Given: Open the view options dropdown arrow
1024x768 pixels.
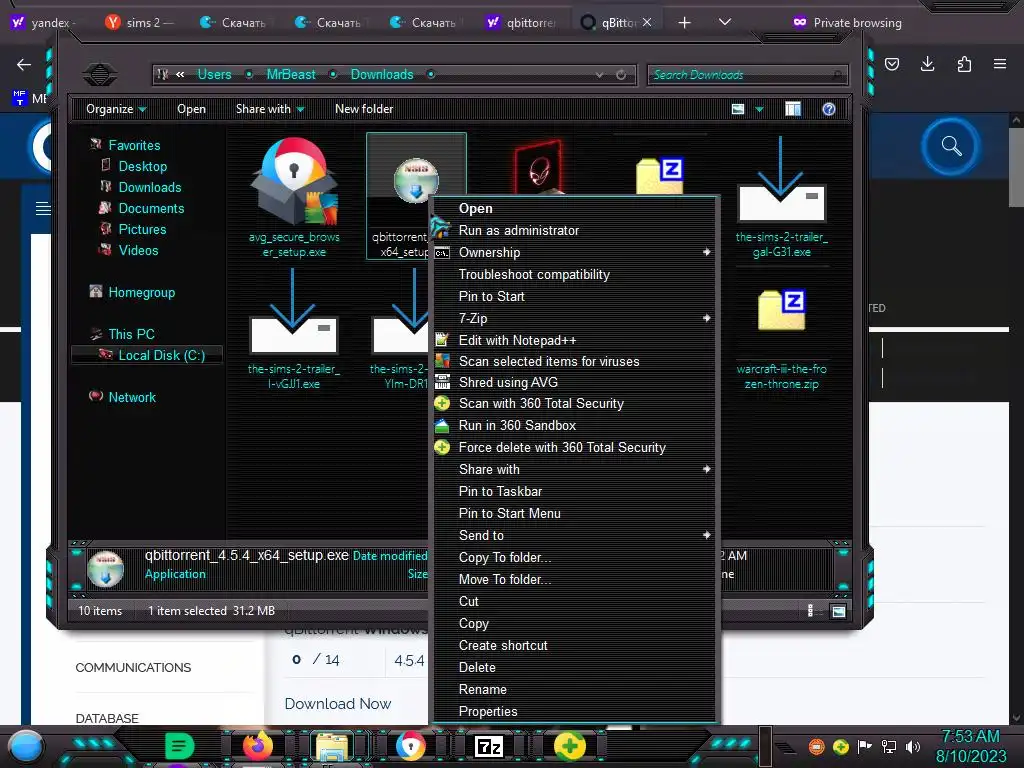Looking at the screenshot, I should point(759,109).
